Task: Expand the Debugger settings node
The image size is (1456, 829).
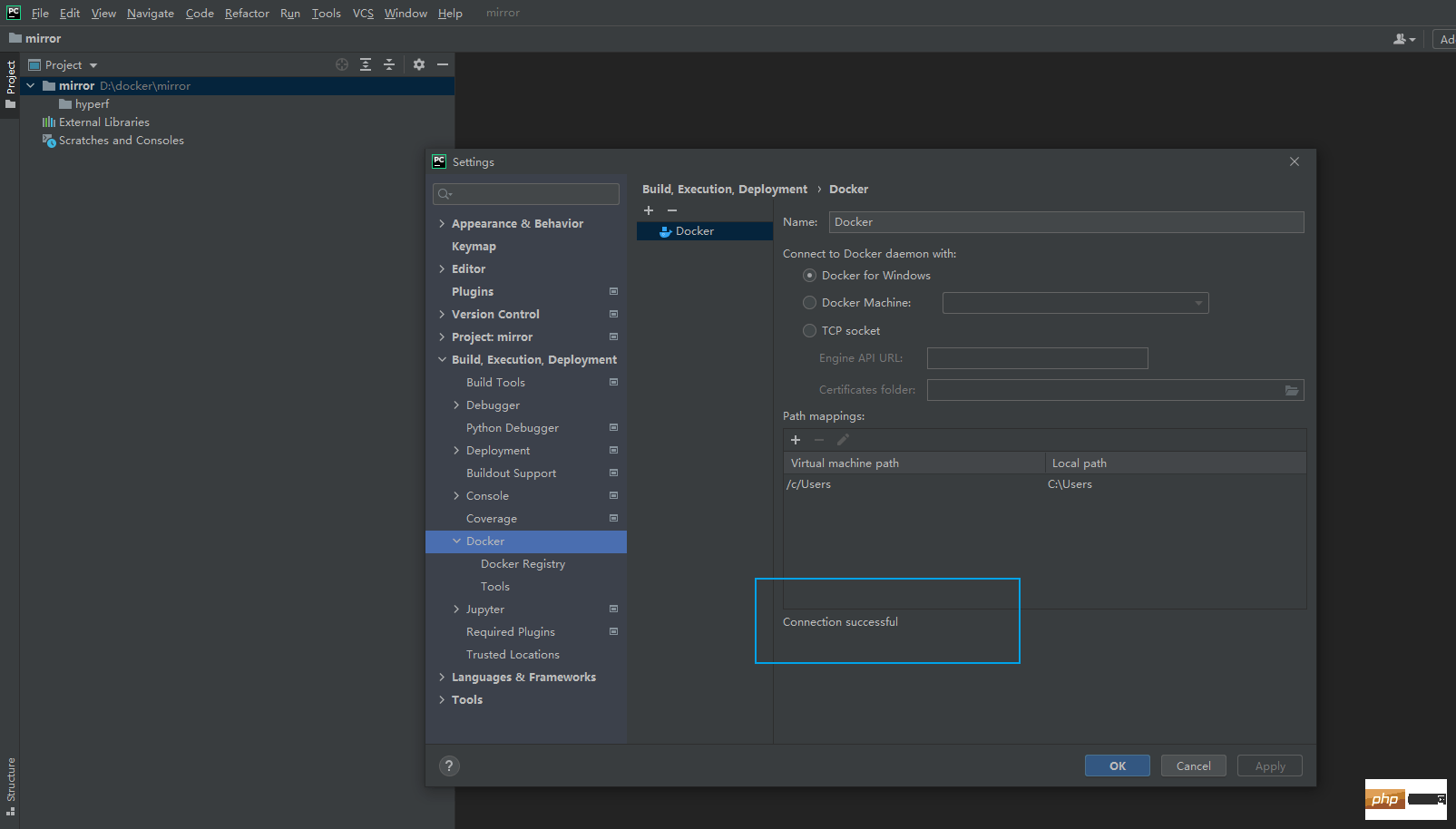Action: tap(456, 405)
